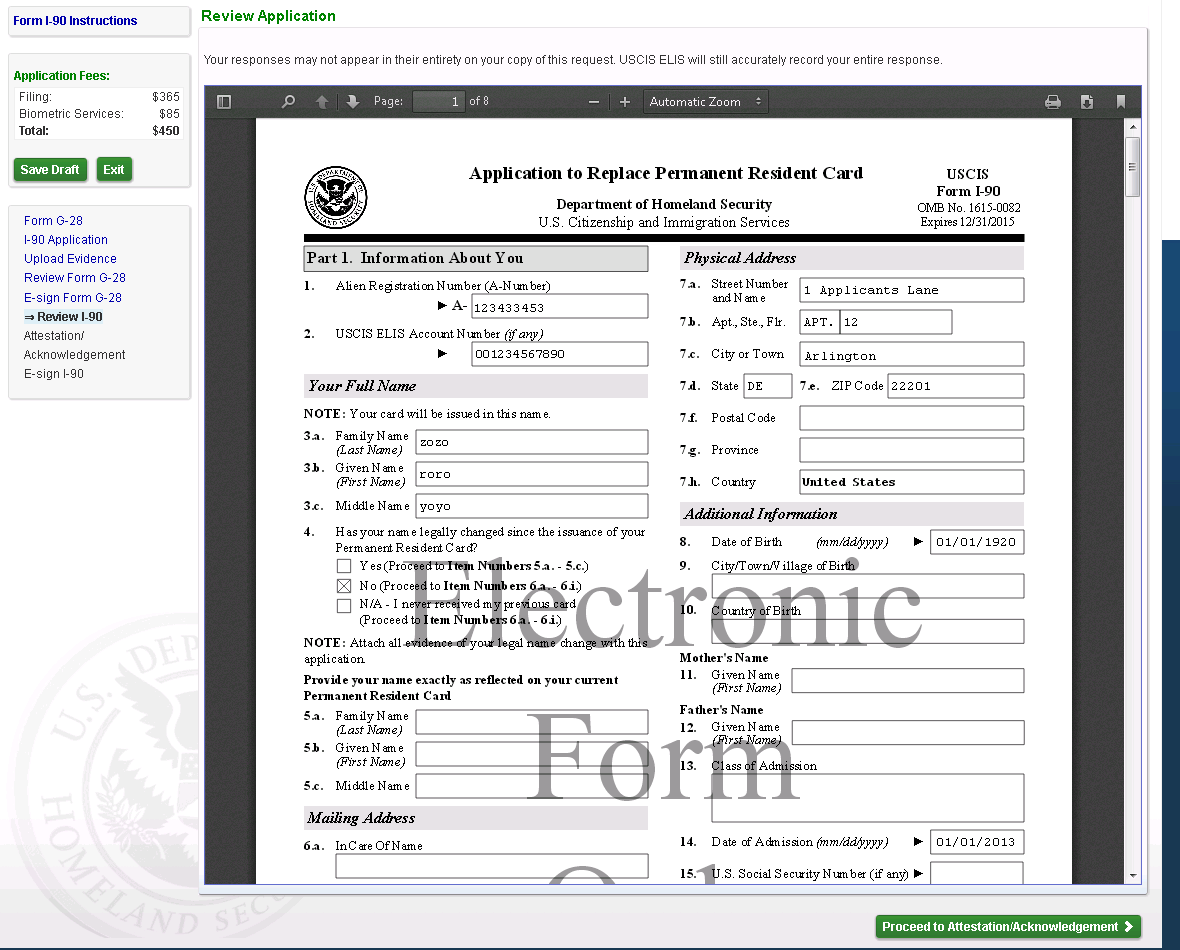Screen dimensions: 1180x950
Task: Zoom out using the minus icon
Action: (x=594, y=101)
